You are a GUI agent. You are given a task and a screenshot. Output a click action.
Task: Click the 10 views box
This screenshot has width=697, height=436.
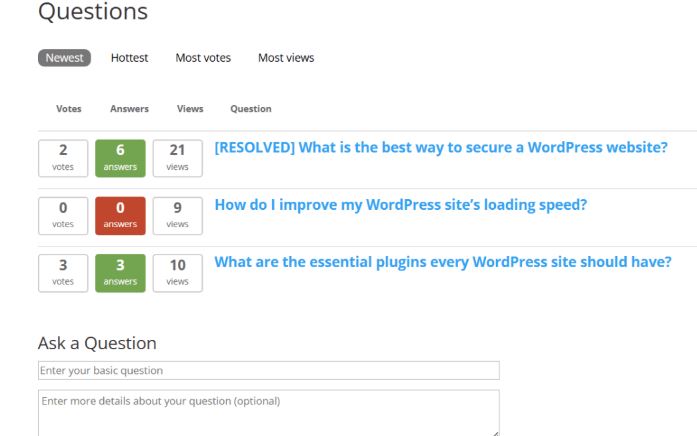[178, 273]
